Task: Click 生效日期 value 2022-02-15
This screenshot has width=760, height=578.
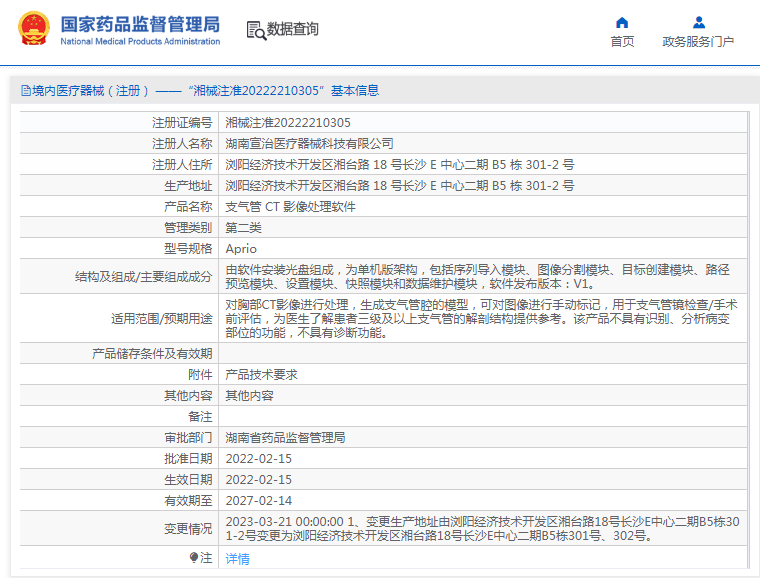Action: point(259,480)
